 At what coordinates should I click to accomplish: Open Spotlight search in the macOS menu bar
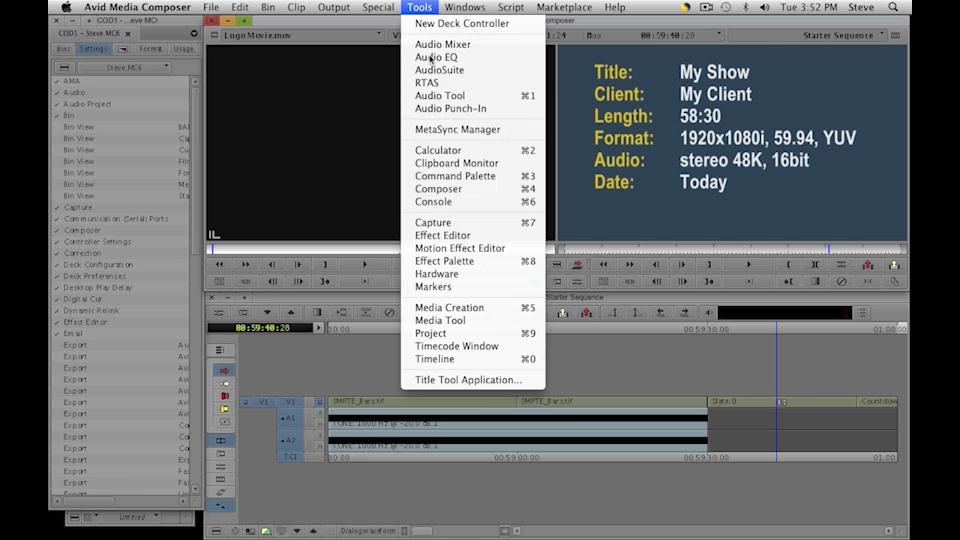(x=893, y=7)
